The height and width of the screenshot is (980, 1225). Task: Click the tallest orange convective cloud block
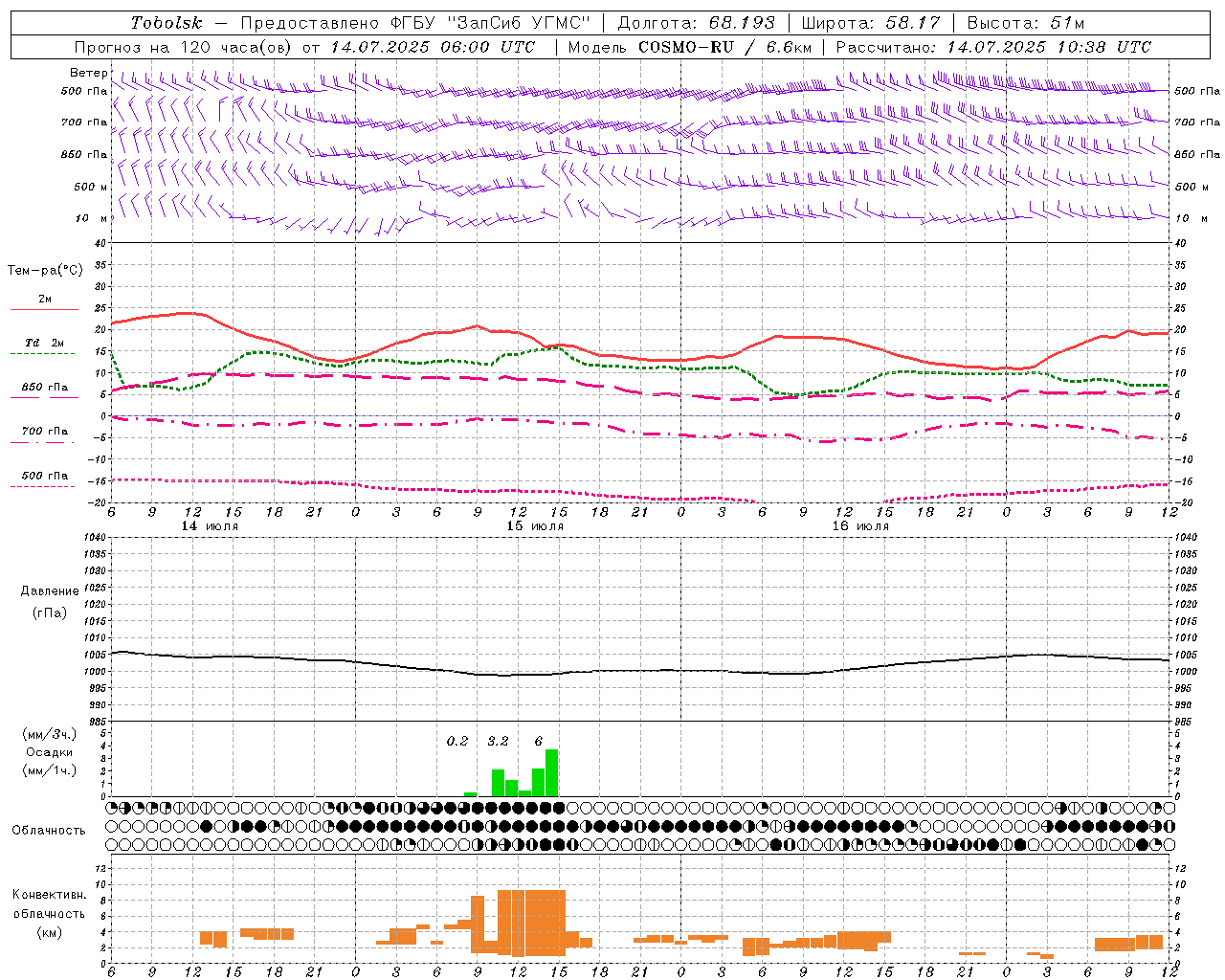pyautogui.click(x=531, y=923)
